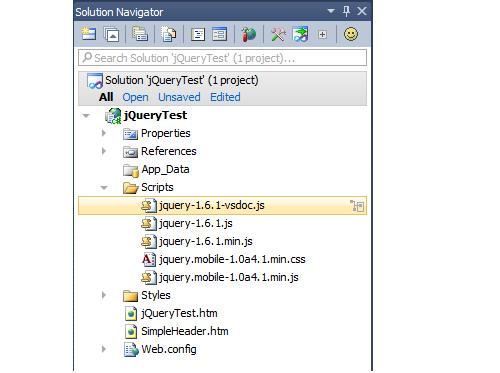Expand the Styles folder
Screen dimensions: 500x373
104,295
